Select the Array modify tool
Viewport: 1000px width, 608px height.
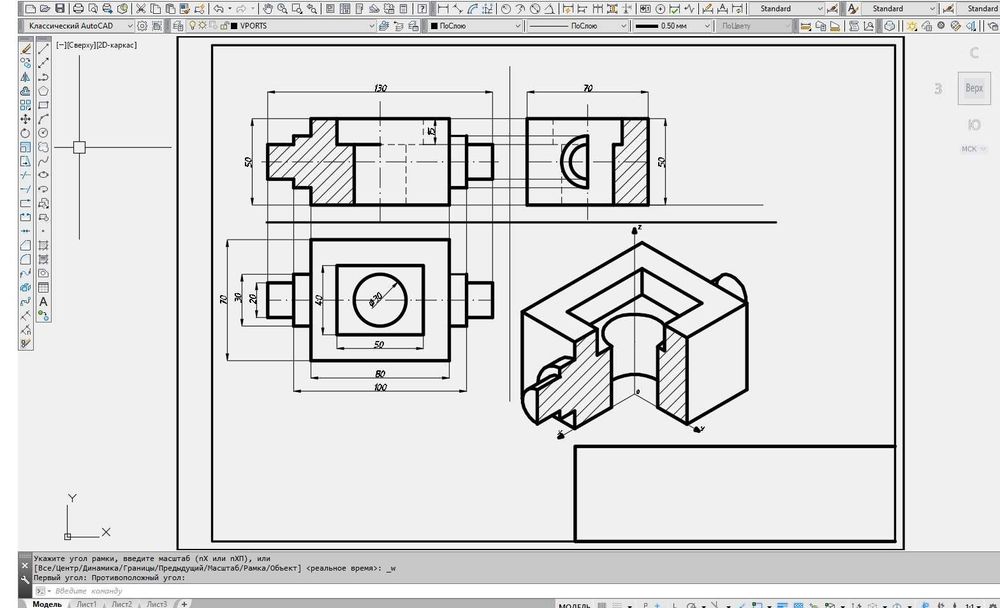[26, 105]
